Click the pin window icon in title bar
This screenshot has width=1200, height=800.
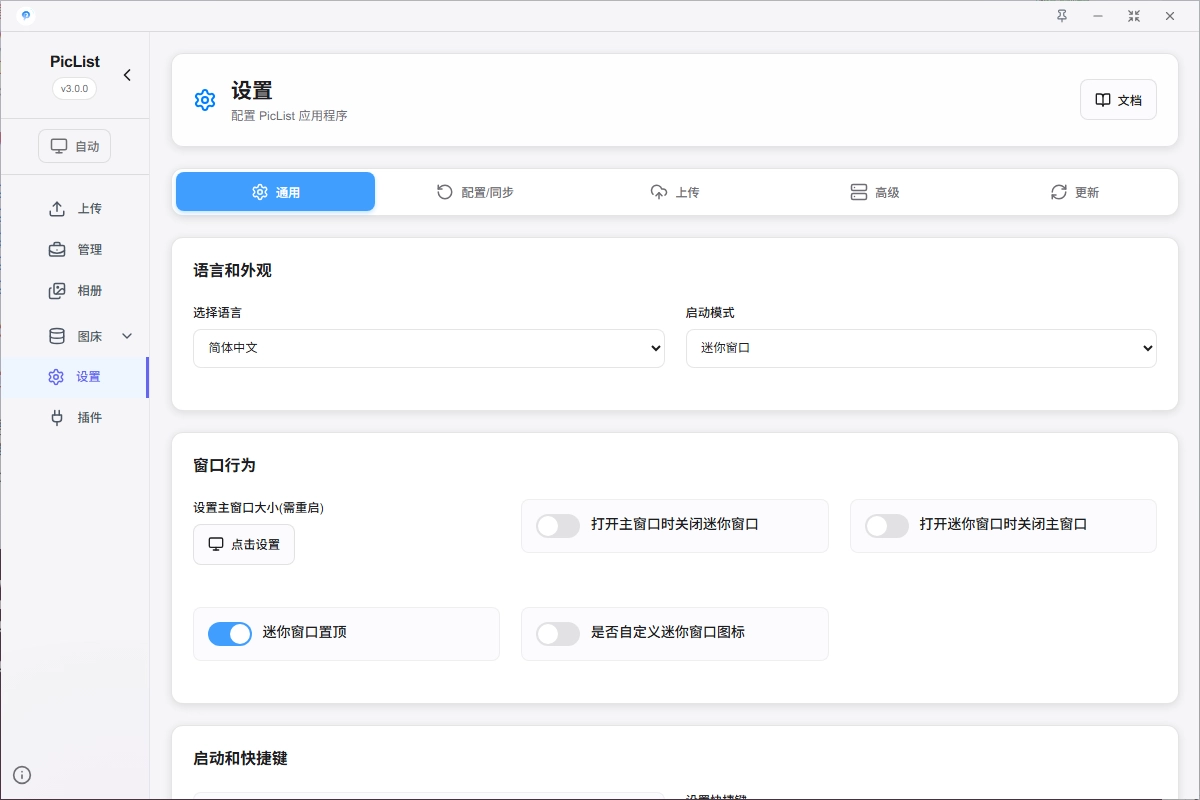[1062, 16]
